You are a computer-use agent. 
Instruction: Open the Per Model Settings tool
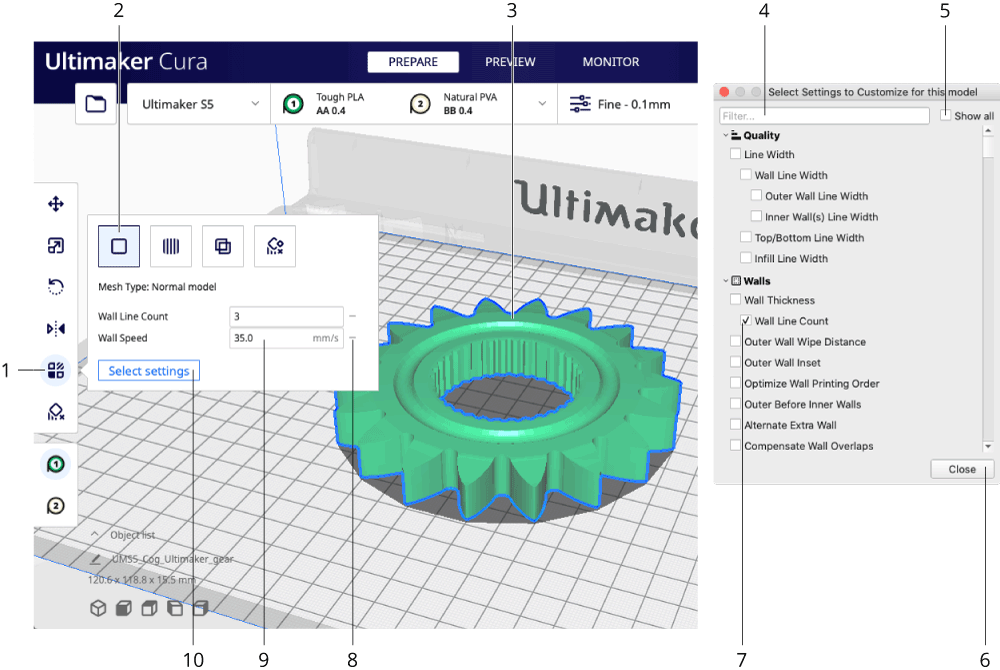coord(56,370)
